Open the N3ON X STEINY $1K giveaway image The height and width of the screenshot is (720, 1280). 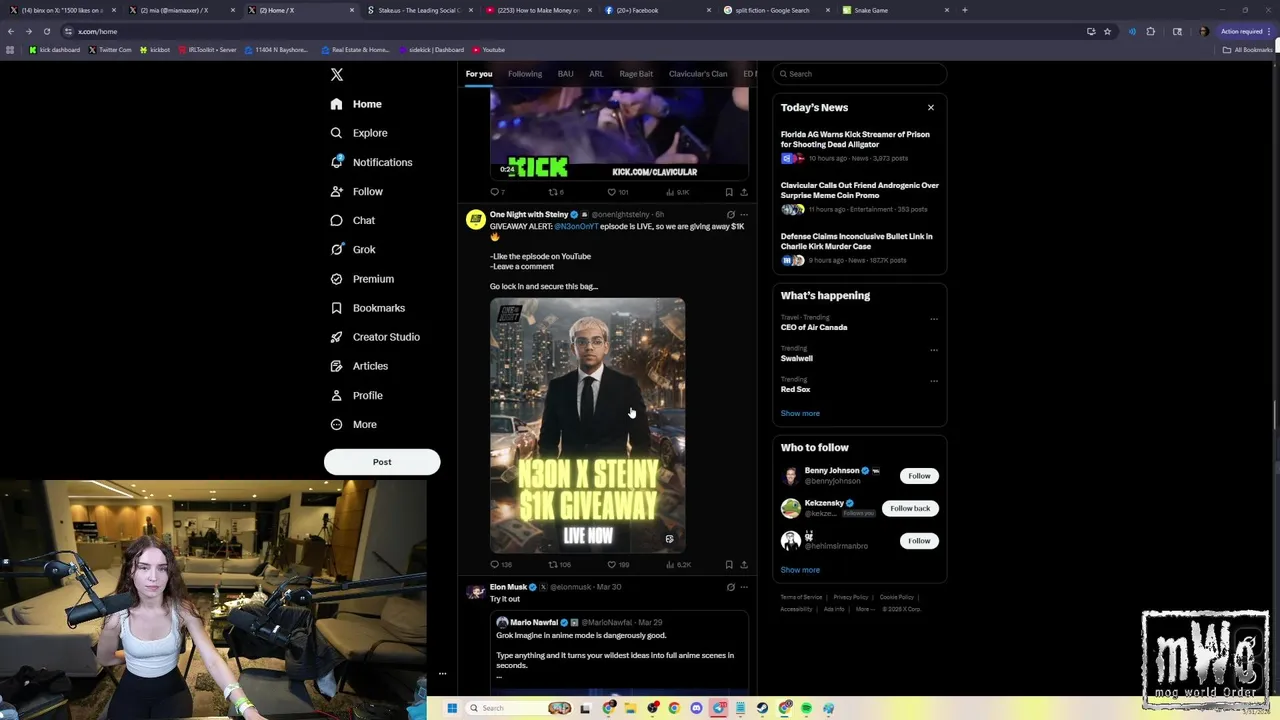pyautogui.click(x=588, y=426)
